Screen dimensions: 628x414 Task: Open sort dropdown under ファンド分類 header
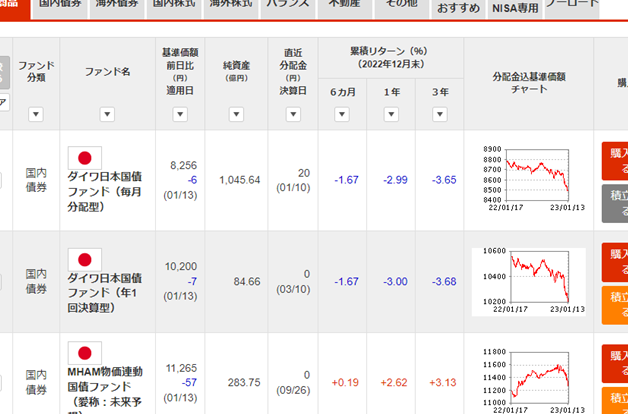(36, 115)
